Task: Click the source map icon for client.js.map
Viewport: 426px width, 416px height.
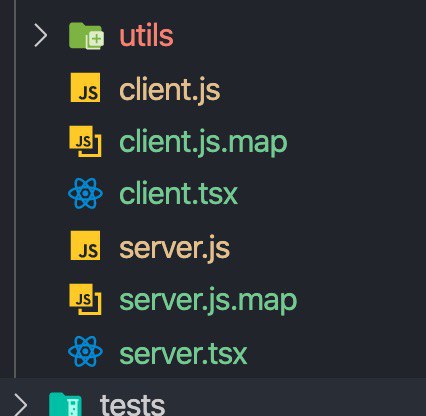Action: [x=85, y=141]
